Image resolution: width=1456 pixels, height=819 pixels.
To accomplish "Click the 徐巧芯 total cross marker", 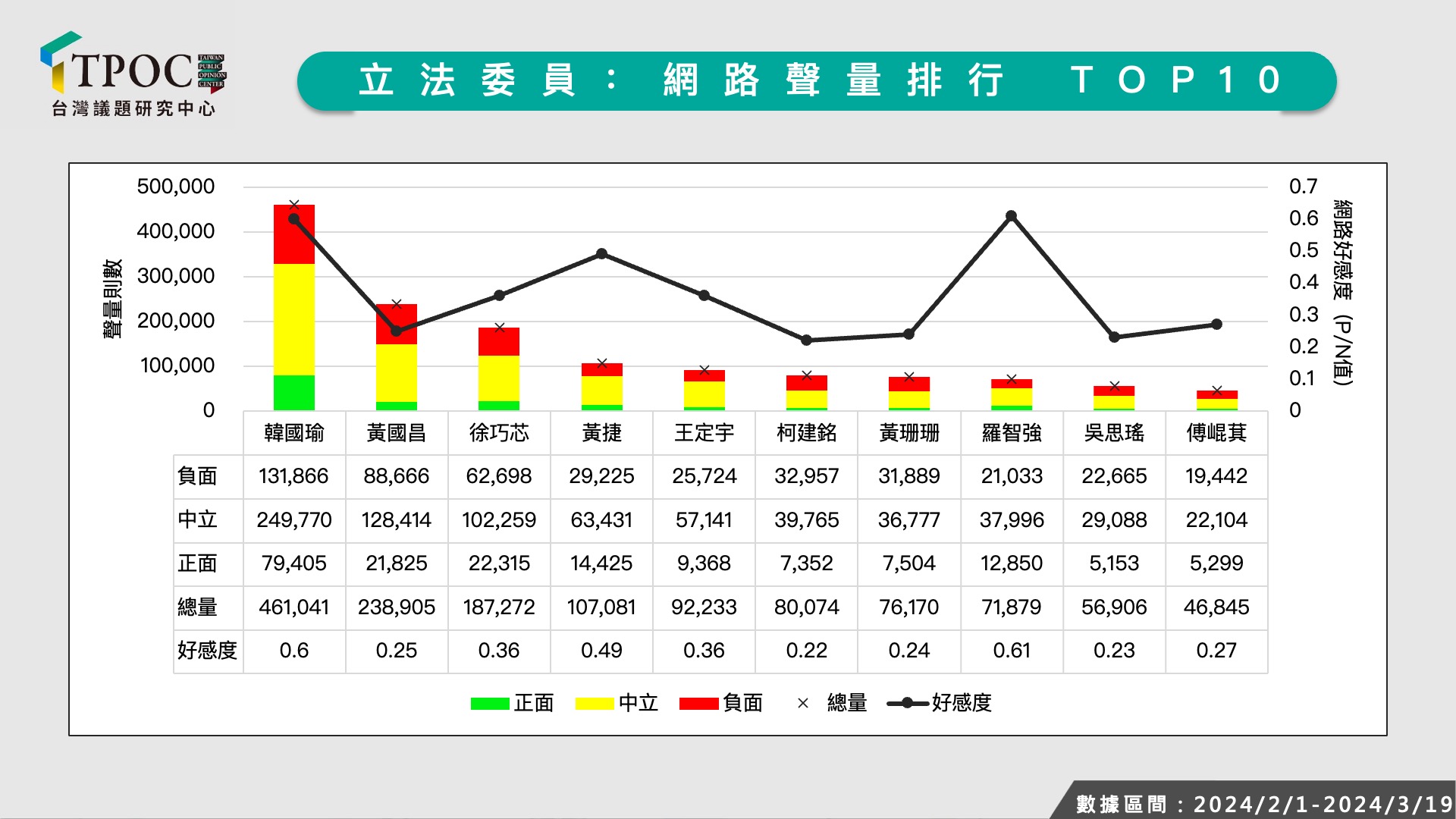I will click(x=499, y=328).
